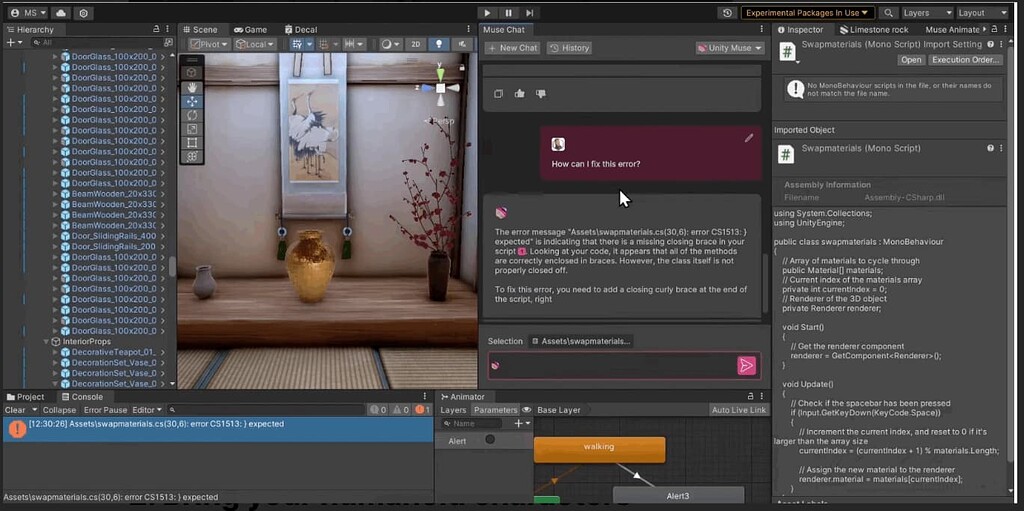
Task: Open the settings gear beside cloud icon
Action: 83,13
